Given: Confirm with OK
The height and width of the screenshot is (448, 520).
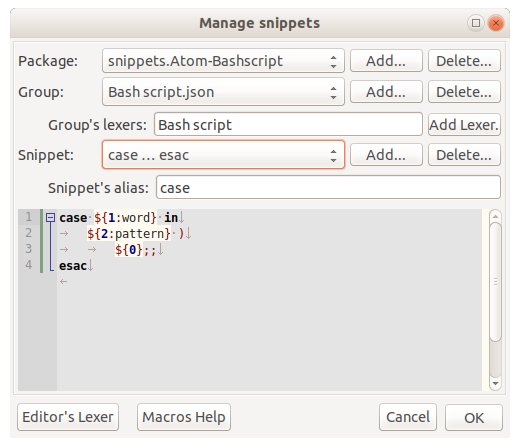Looking at the screenshot, I should pyautogui.click(x=474, y=417).
